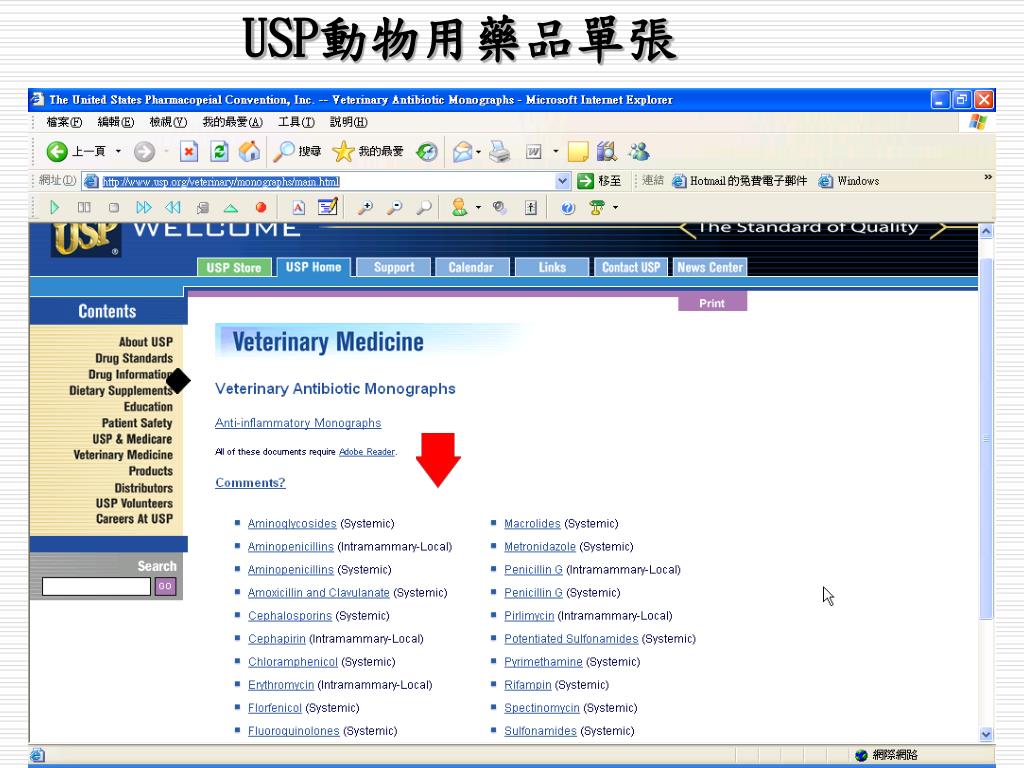Open the 工具(T) menu
Viewport: 1024px width, 768px height.
tap(296, 122)
